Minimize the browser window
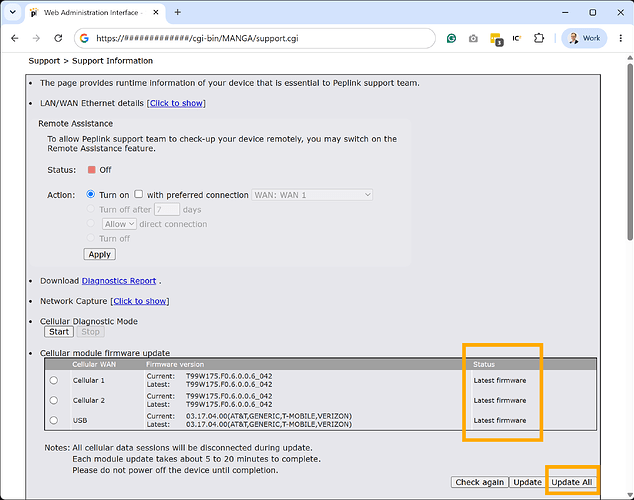This screenshot has width=634, height=500. click(x=565, y=13)
